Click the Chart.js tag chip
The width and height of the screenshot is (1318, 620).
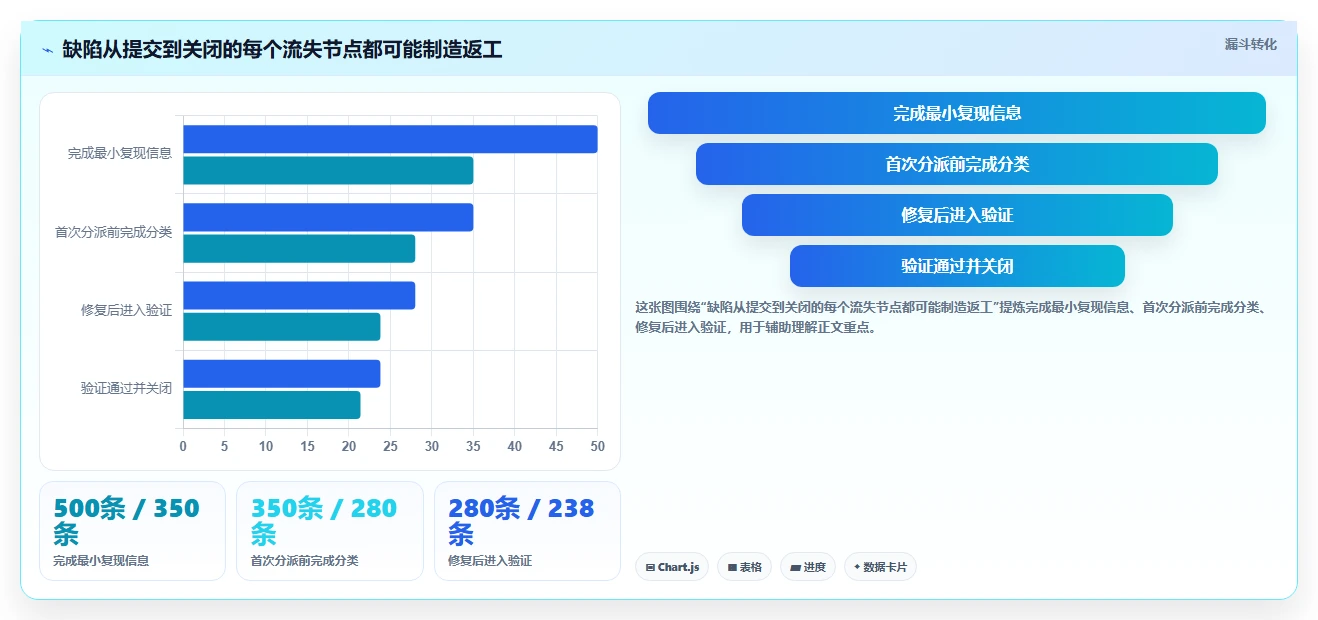(672, 567)
